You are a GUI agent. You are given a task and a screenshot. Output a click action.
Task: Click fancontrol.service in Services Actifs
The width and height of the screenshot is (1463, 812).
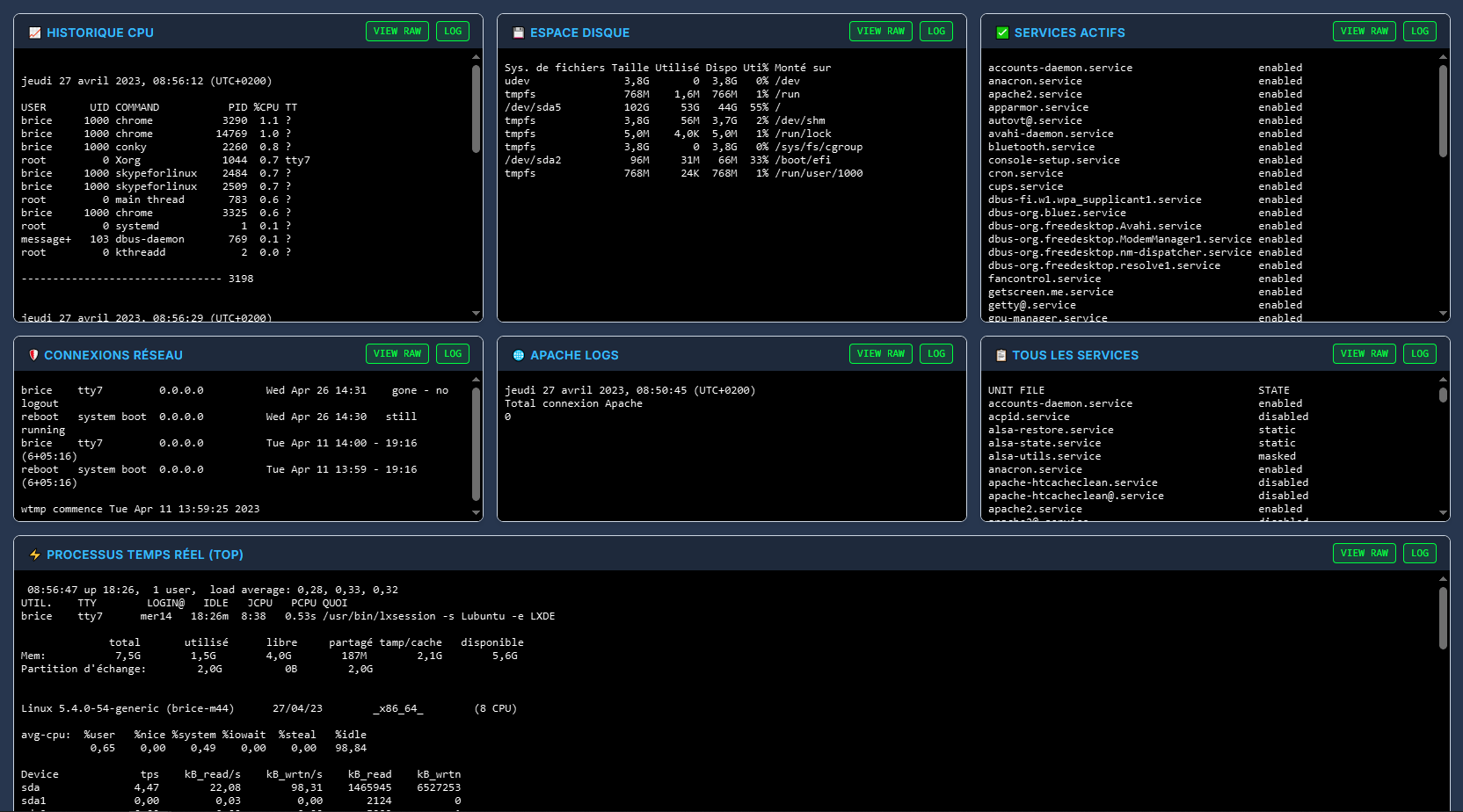click(1044, 279)
